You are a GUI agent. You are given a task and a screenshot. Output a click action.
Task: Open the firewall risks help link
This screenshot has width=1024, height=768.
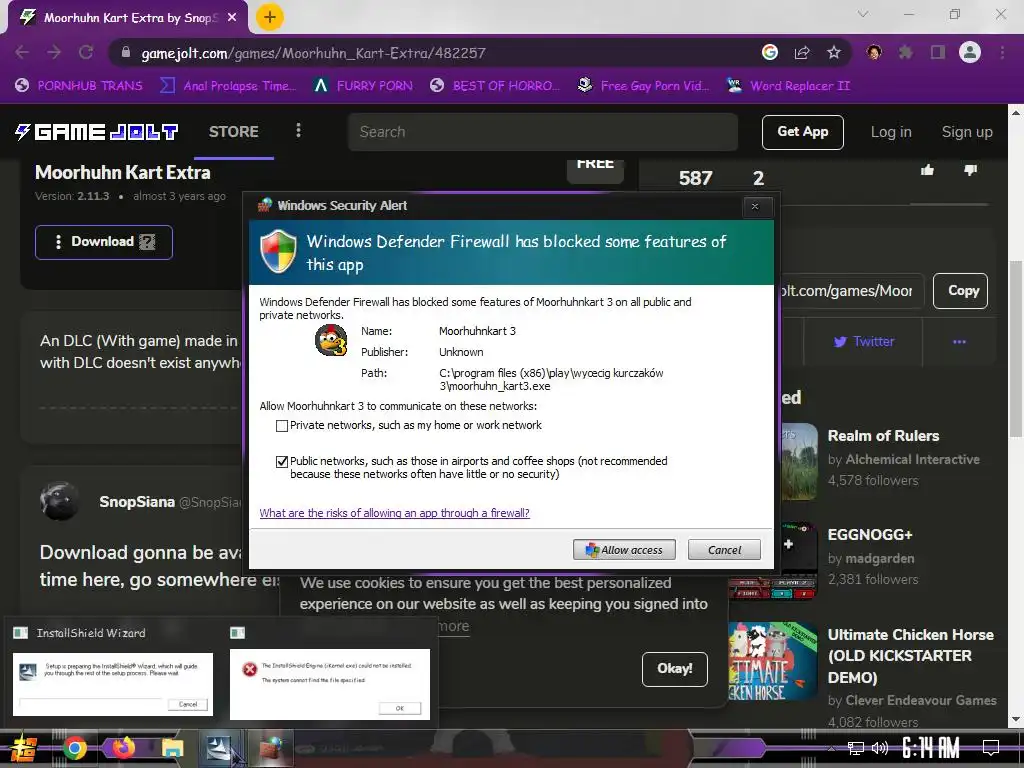[x=394, y=513]
